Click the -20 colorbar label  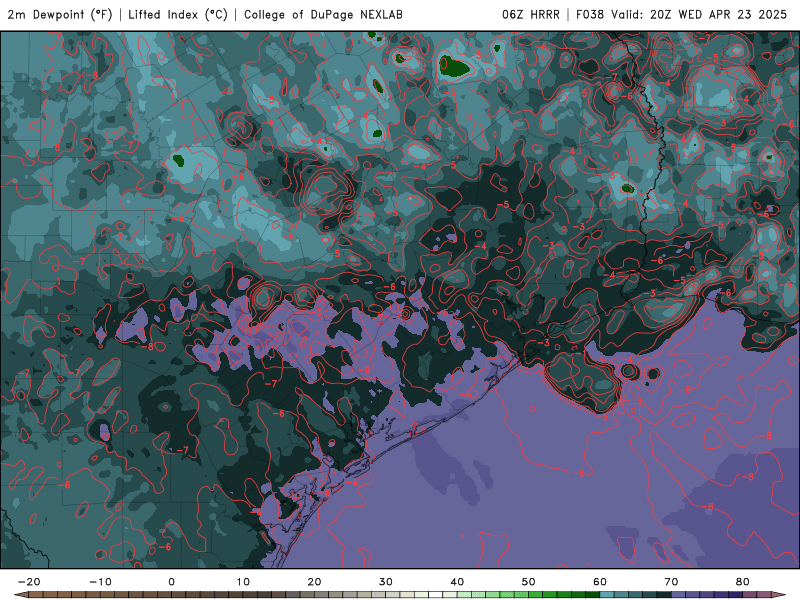point(29,582)
